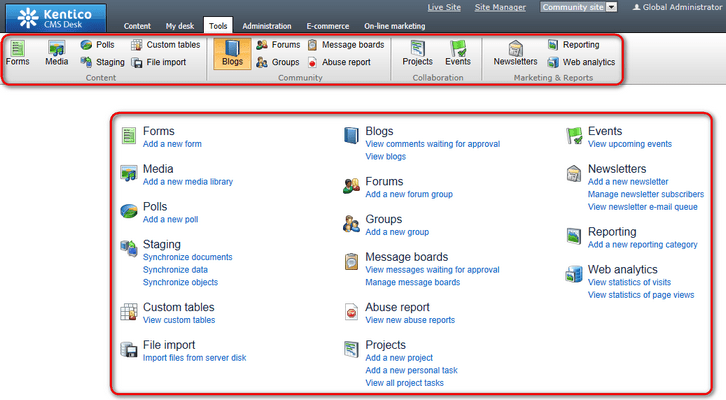Select Staging in the ribbon
The image size is (726, 400).
(x=102, y=62)
